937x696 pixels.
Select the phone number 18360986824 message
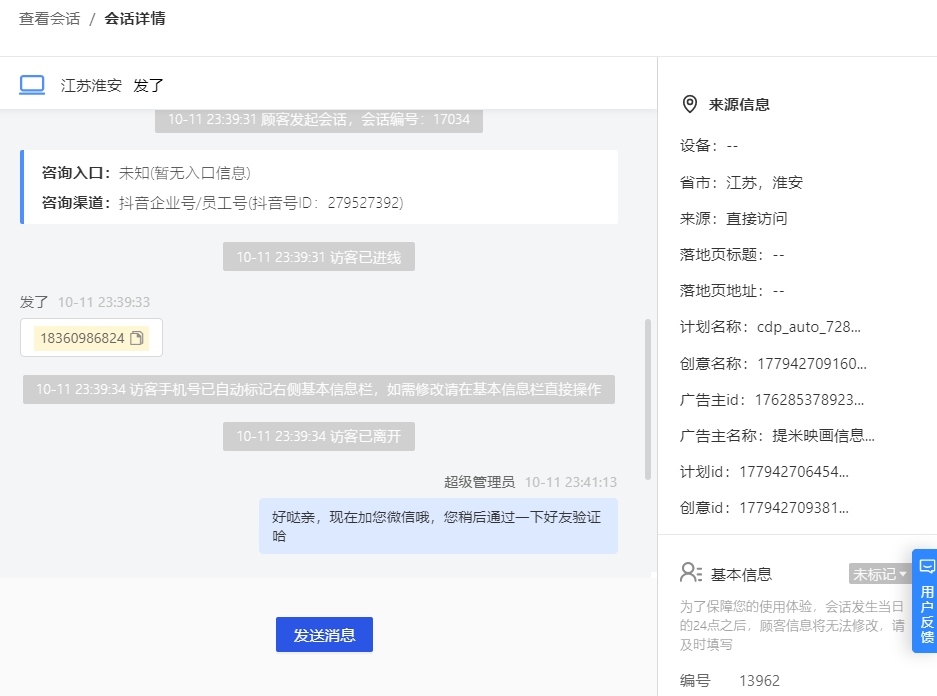click(x=91, y=338)
